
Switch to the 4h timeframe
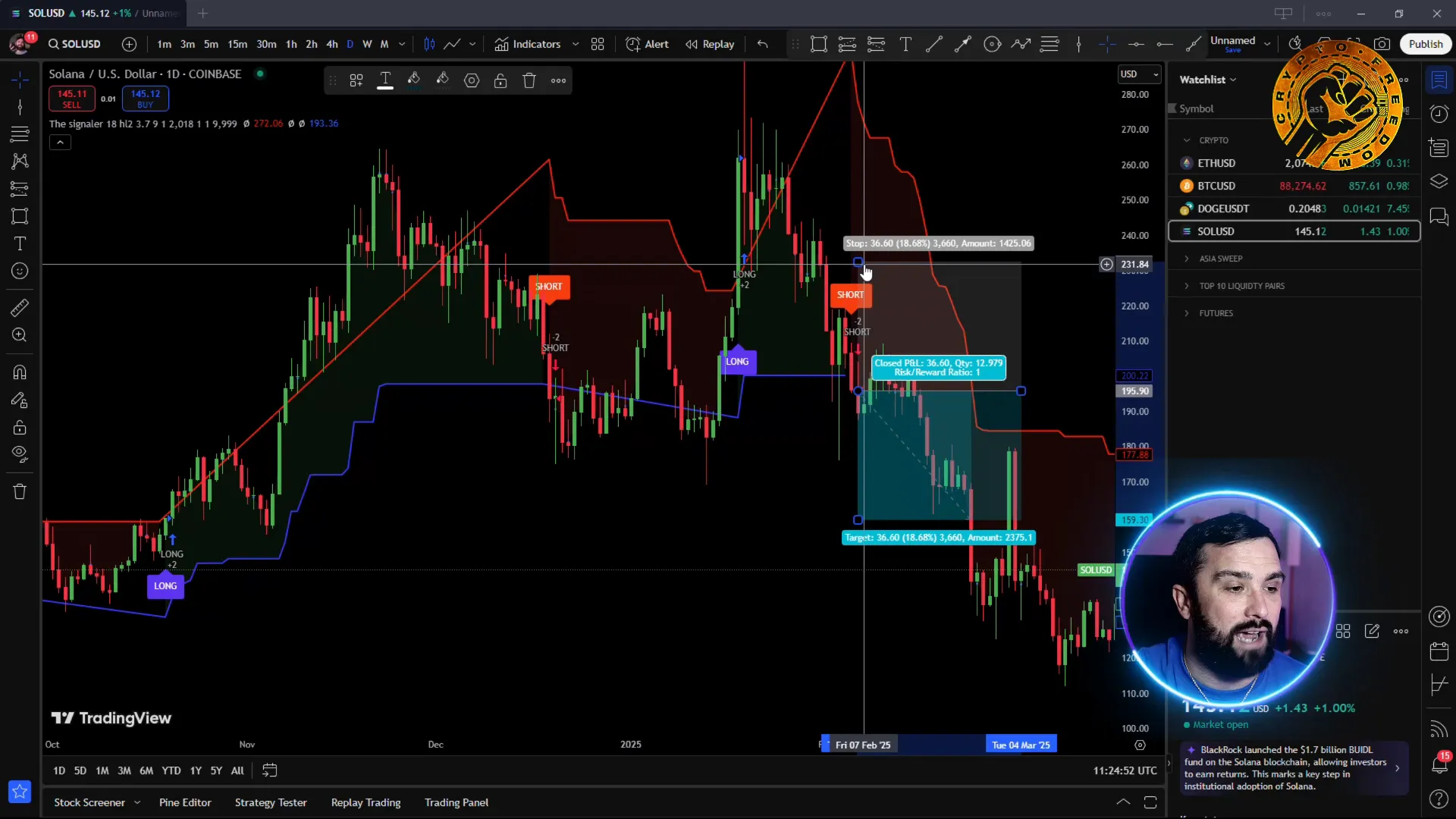coord(332,44)
